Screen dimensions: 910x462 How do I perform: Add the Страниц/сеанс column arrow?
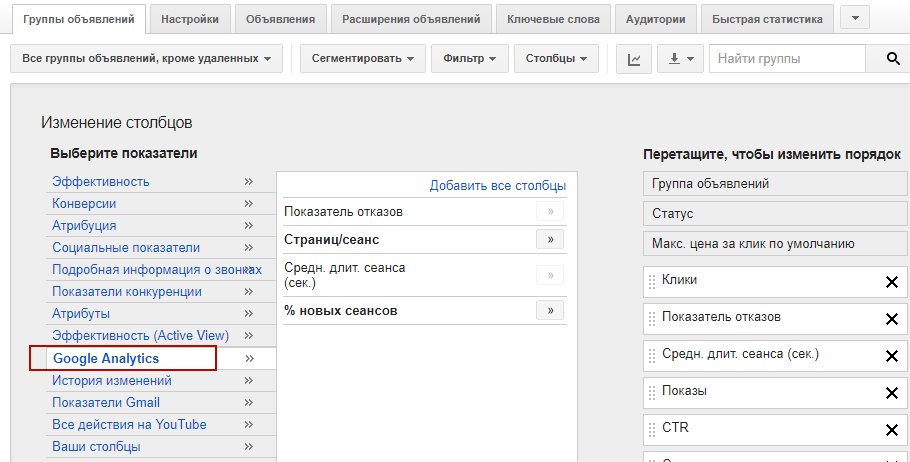point(550,239)
